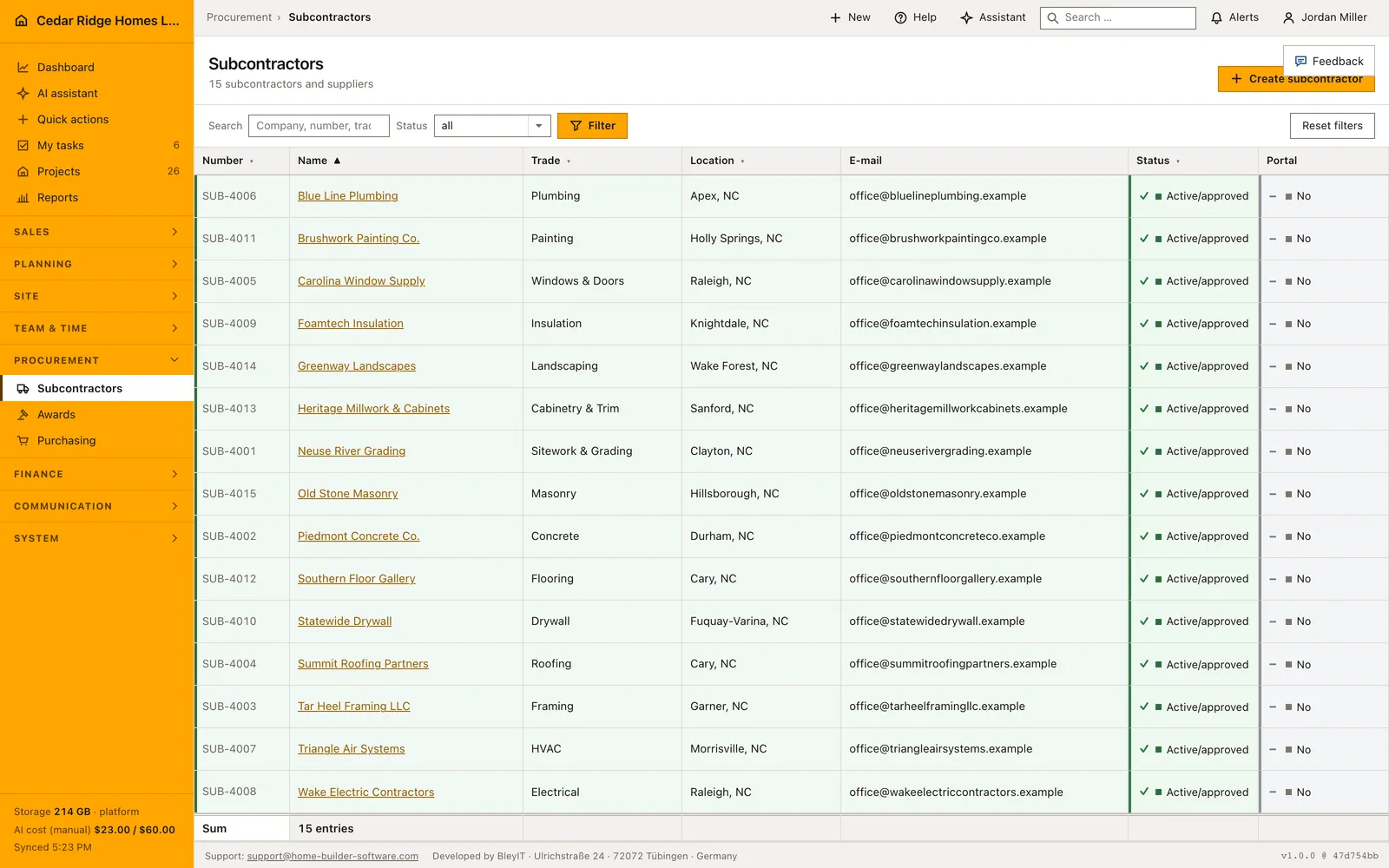Click the portal dash icon for Brushwork Painting
This screenshot has width=1389, height=868.
click(1273, 239)
